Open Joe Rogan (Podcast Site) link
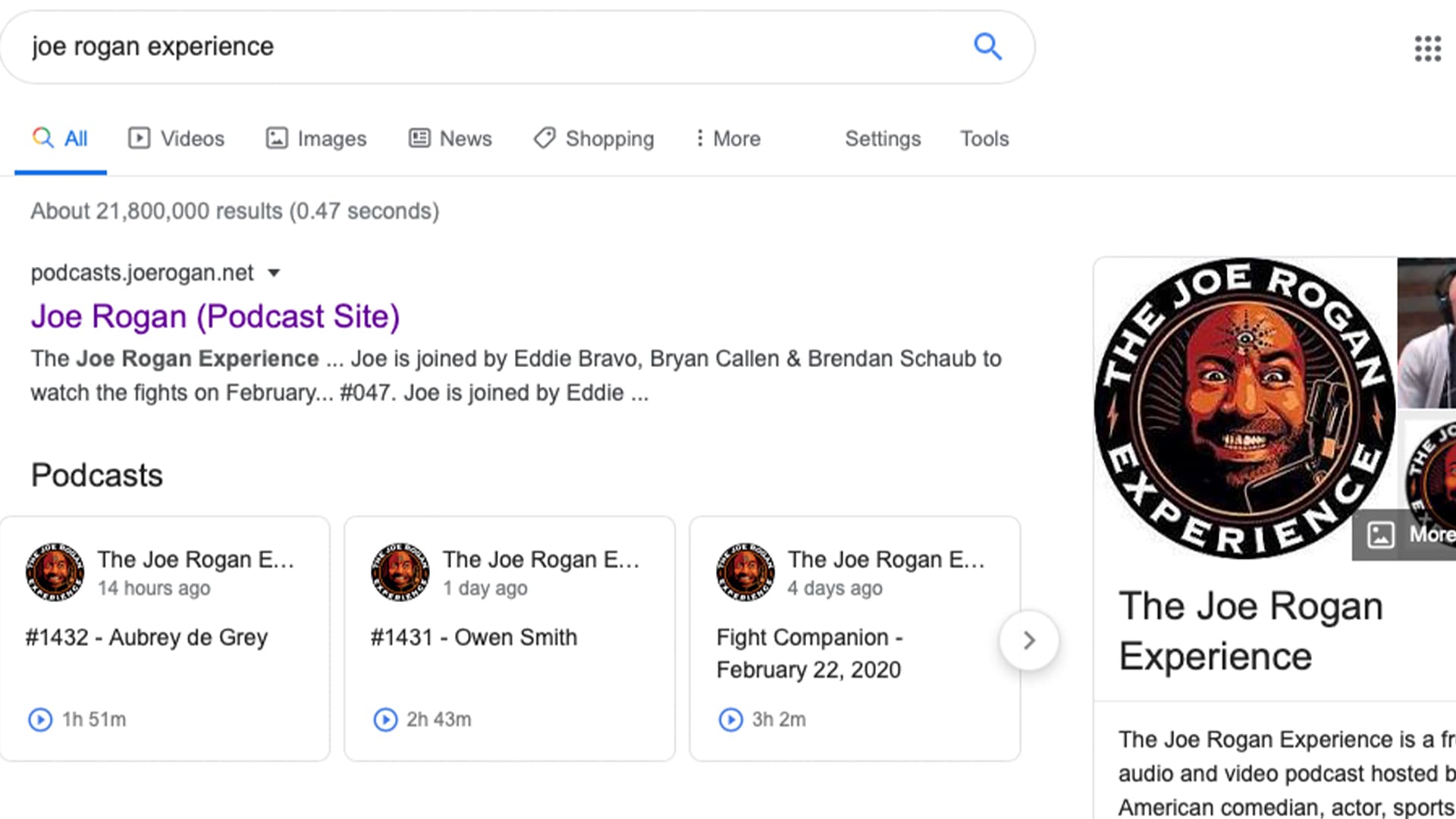Viewport: 1456px width, 819px height. (x=215, y=317)
